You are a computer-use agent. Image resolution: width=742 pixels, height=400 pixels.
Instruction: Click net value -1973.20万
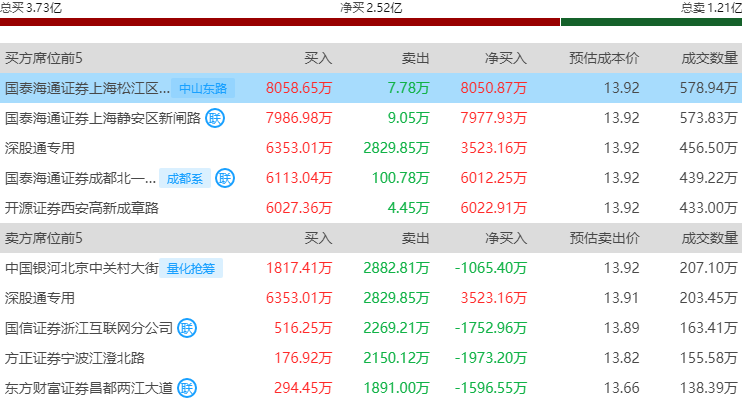pyautogui.click(x=491, y=358)
